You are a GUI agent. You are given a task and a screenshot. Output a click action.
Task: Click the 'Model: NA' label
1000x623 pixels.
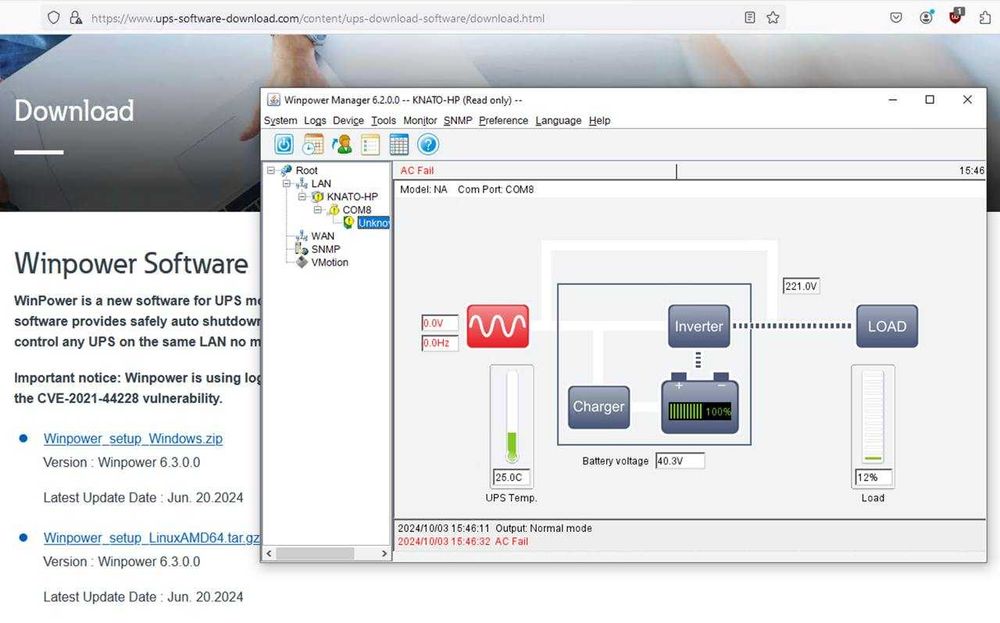pos(423,189)
